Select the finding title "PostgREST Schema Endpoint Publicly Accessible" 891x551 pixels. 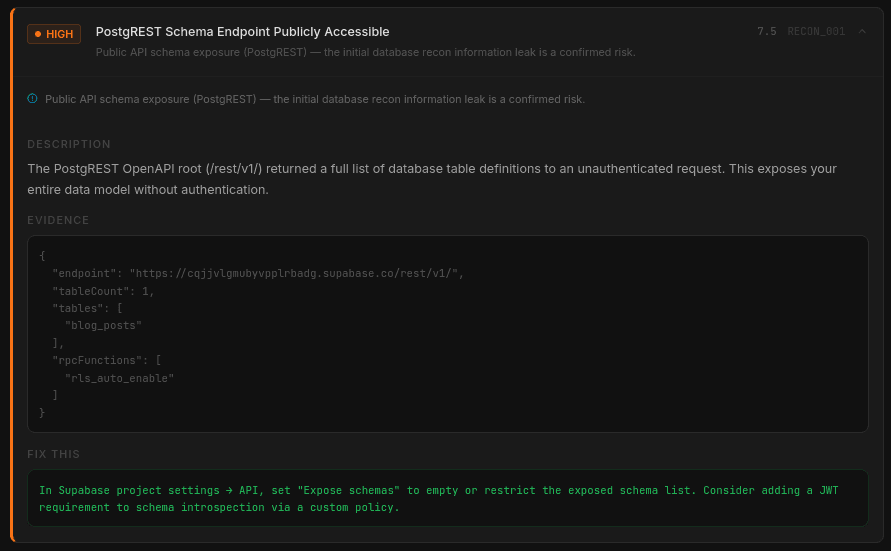pos(243,32)
